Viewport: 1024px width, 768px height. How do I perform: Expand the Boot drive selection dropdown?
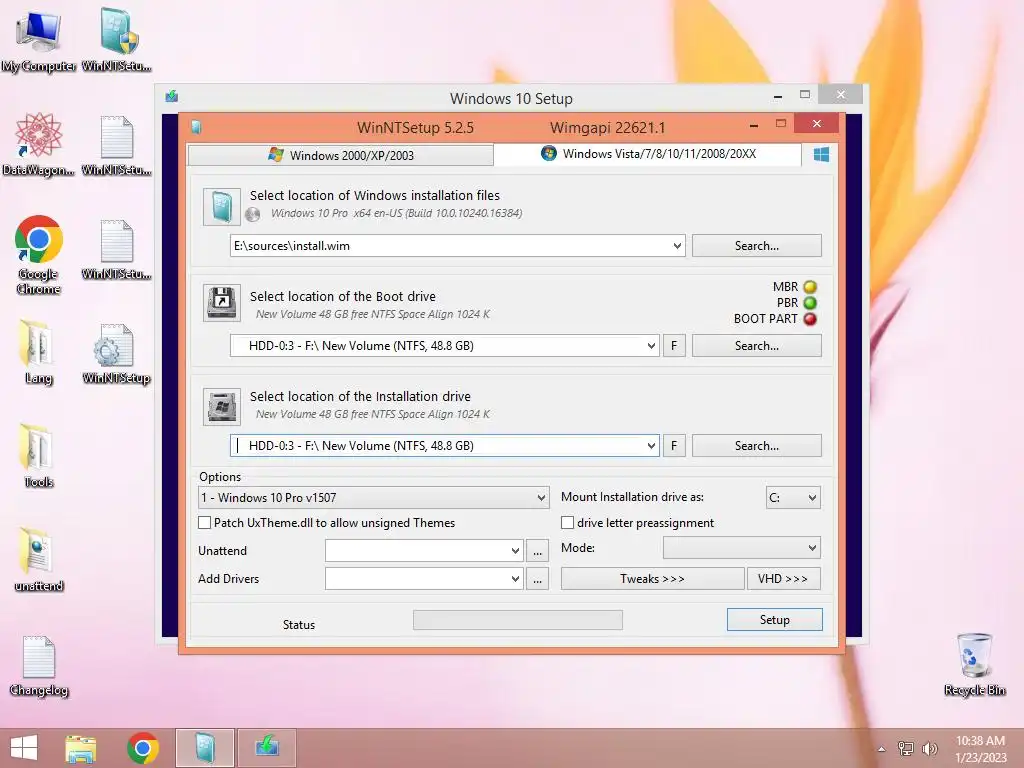[651, 346]
